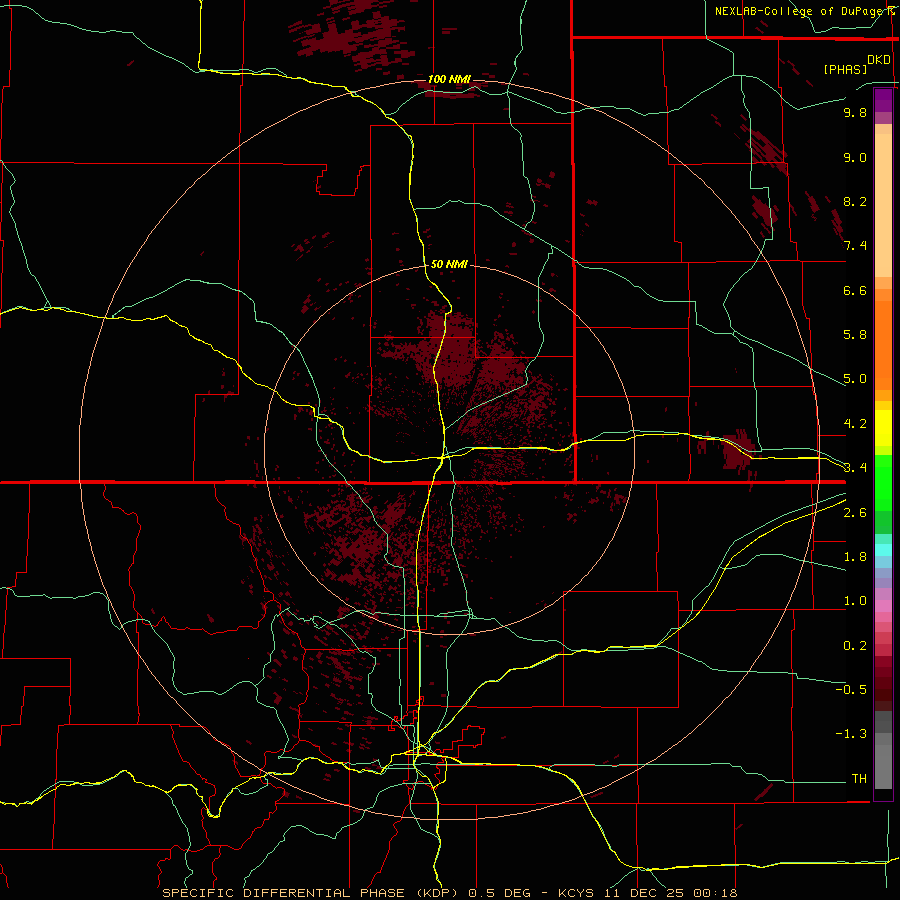Pick the cyan band on the color scale
The width and height of the screenshot is (900, 900).
coord(883,549)
